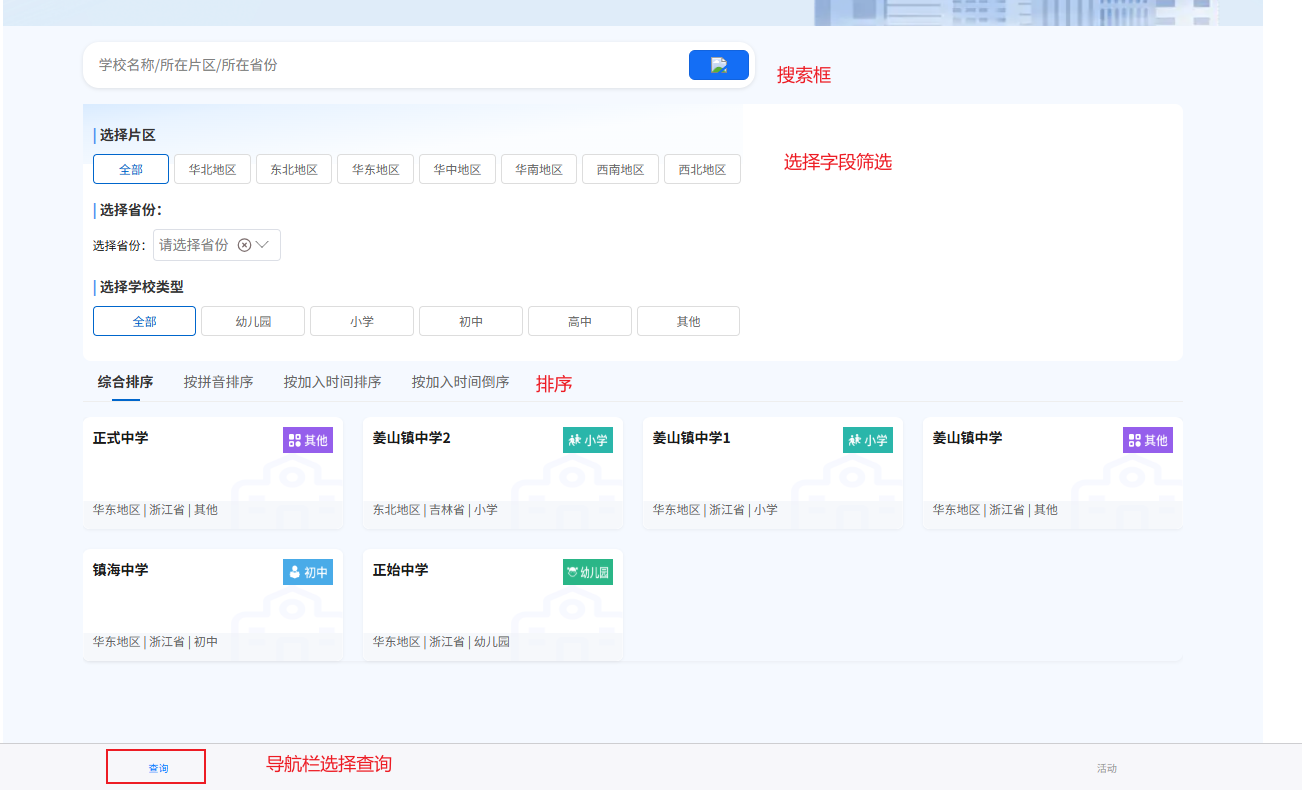Select the 西南地区 region filter

620,170
